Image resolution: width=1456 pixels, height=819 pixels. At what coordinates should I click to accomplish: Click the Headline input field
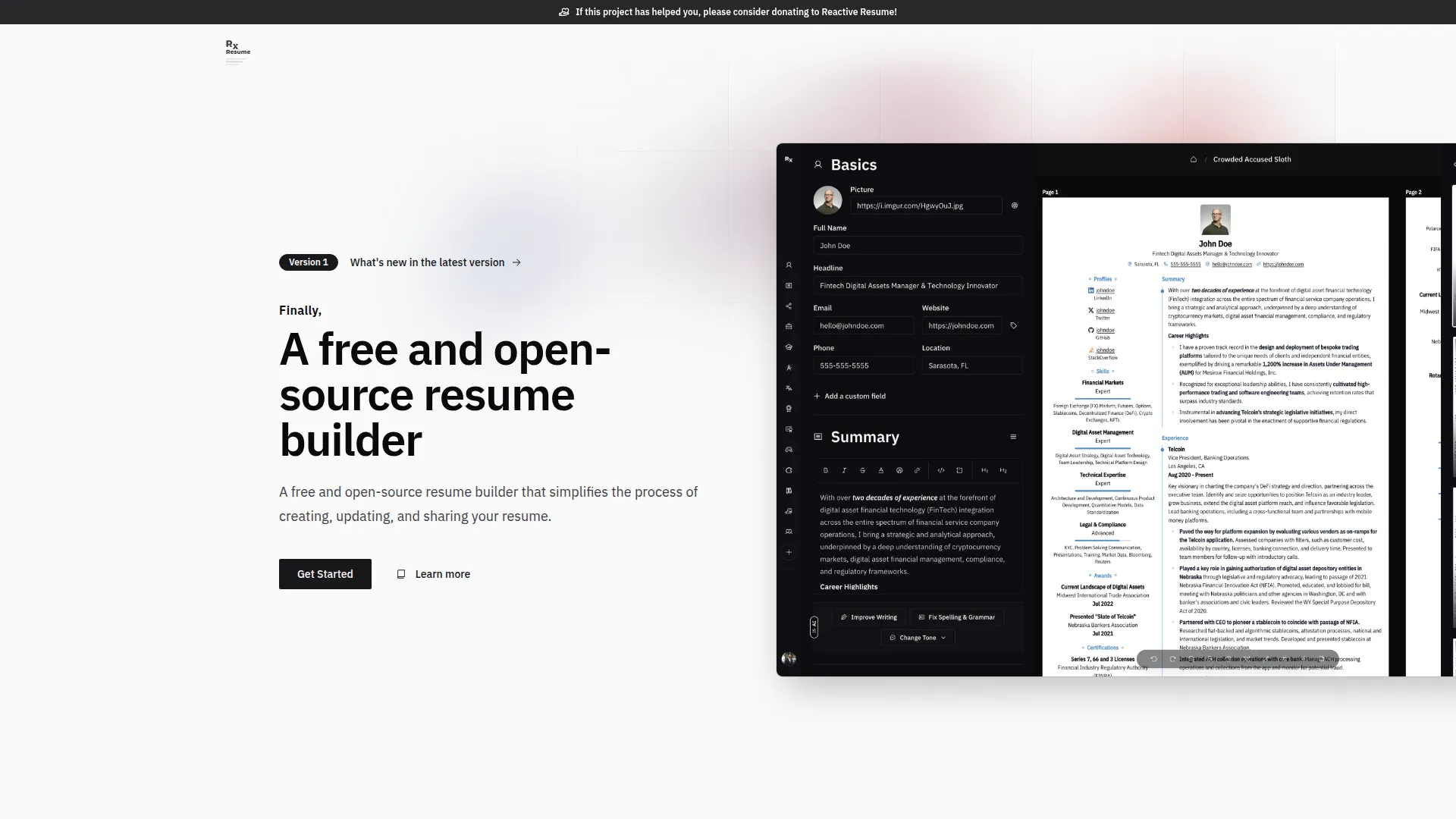918,286
